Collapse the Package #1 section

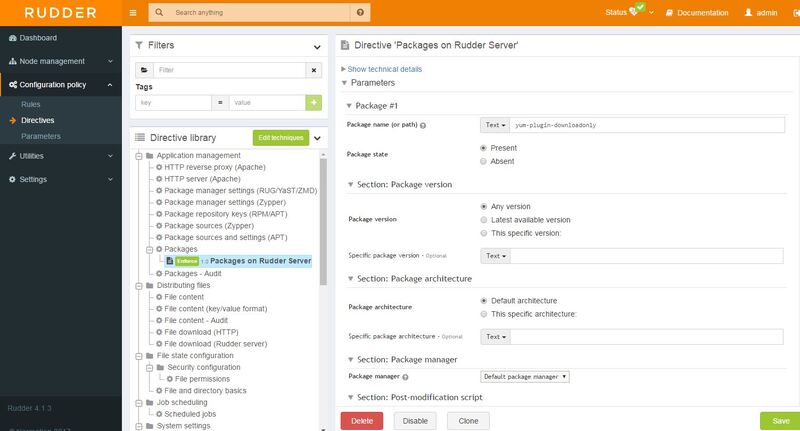point(349,106)
